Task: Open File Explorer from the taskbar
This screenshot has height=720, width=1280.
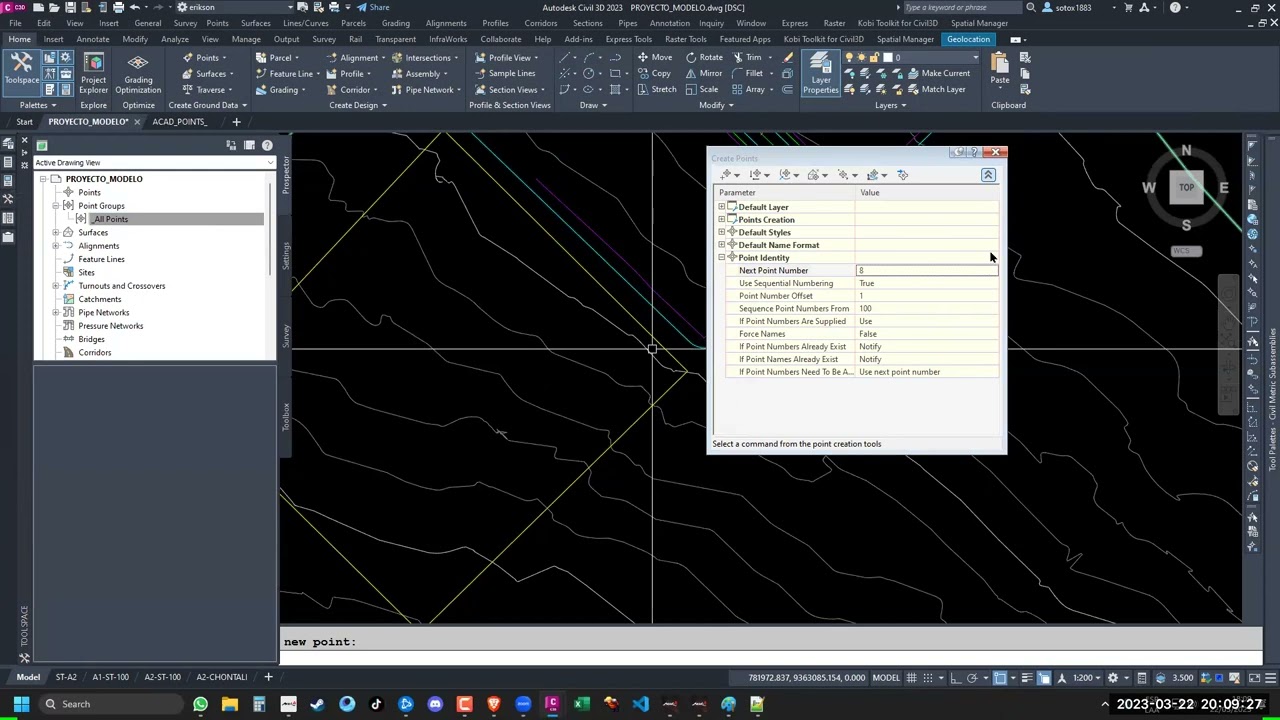Action: point(229,704)
